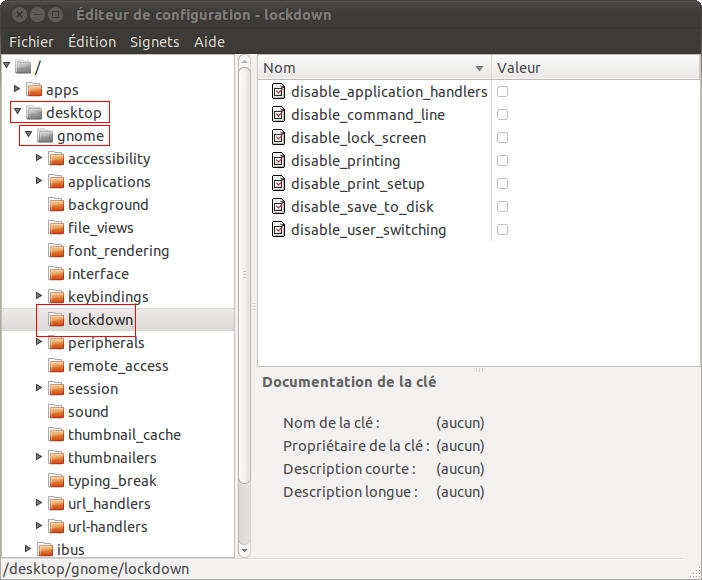This screenshot has width=702, height=580.
Task: Click the root folder icon
Action: (x=23, y=67)
